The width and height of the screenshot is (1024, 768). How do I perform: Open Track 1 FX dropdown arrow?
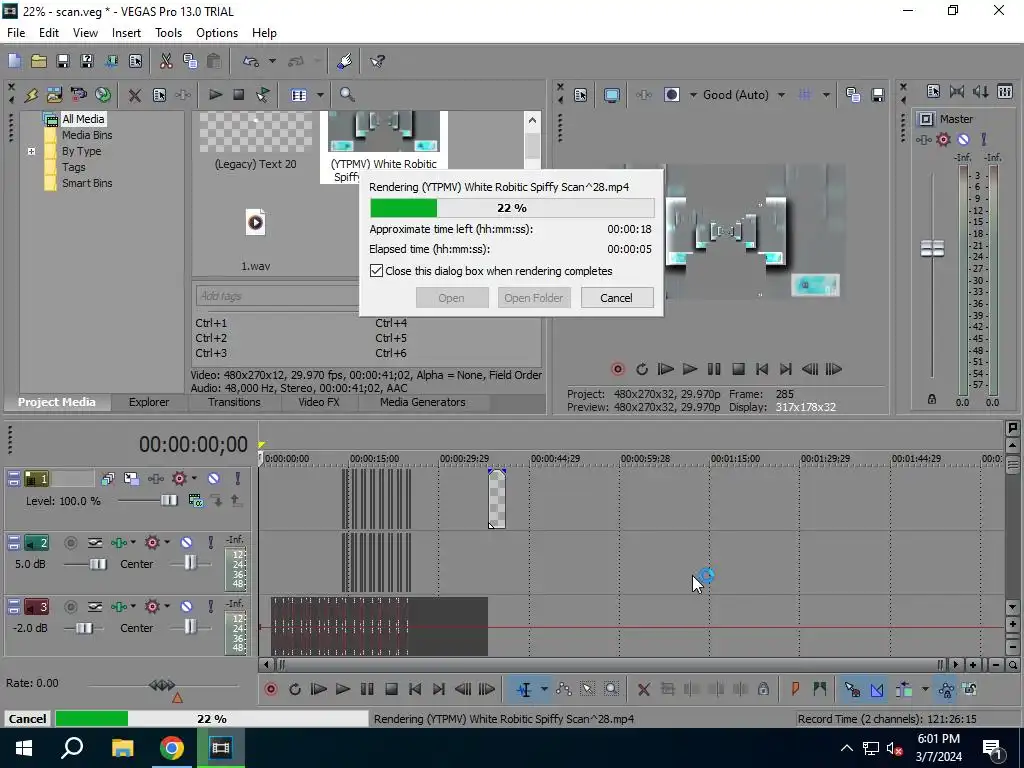(195, 479)
